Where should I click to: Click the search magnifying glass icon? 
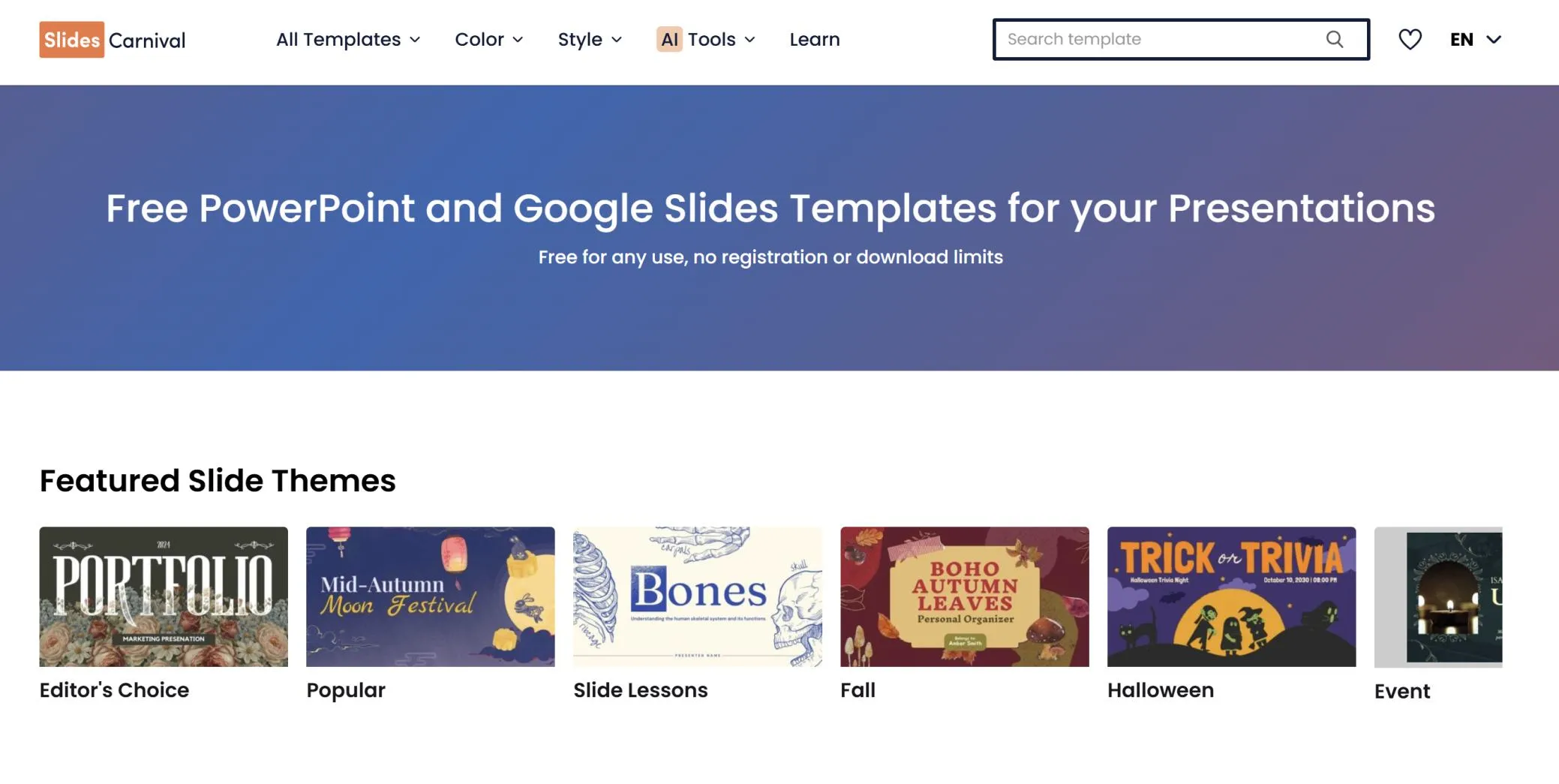click(x=1335, y=39)
